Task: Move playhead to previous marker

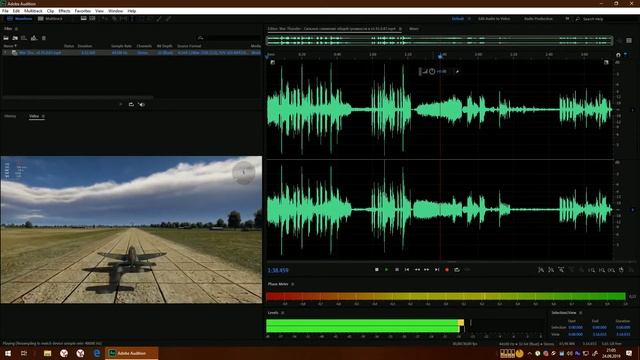Action: pyautogui.click(x=407, y=270)
